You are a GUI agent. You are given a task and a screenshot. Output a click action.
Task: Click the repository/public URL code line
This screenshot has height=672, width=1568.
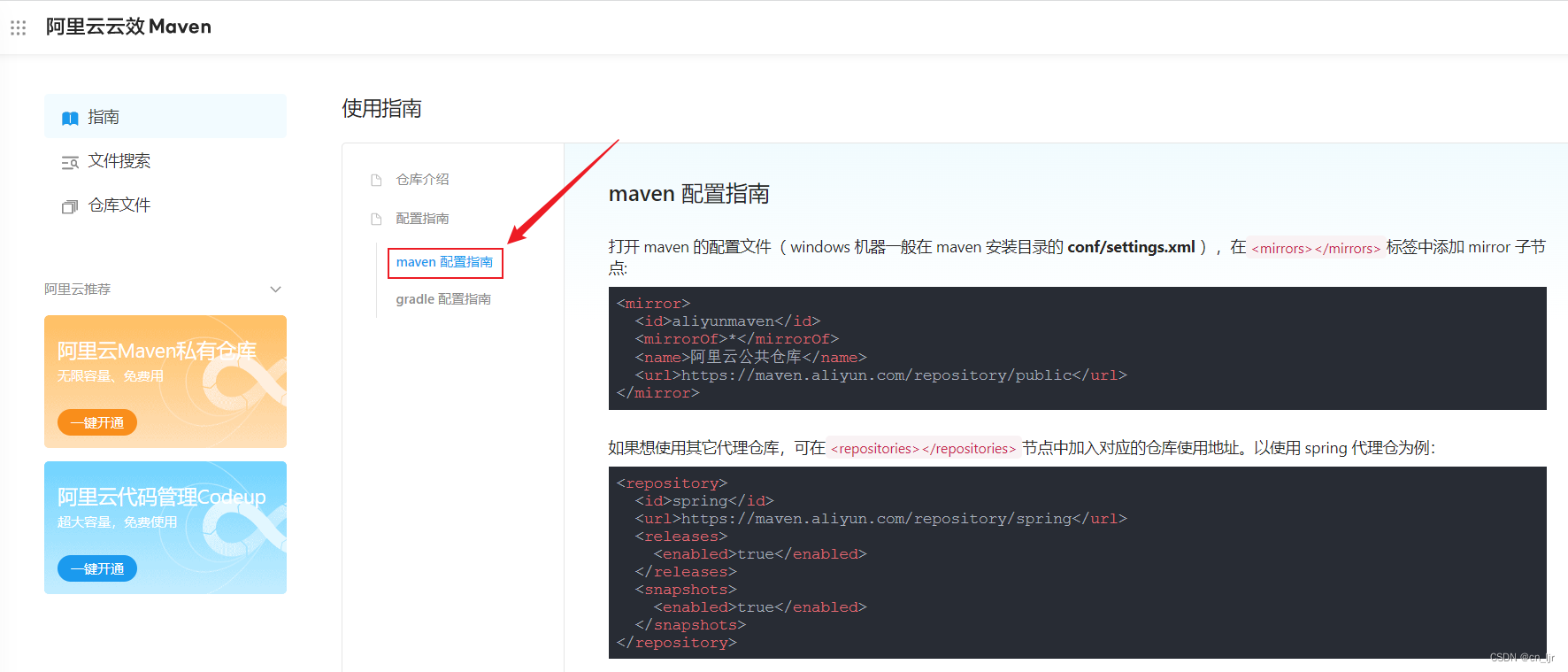point(881,375)
